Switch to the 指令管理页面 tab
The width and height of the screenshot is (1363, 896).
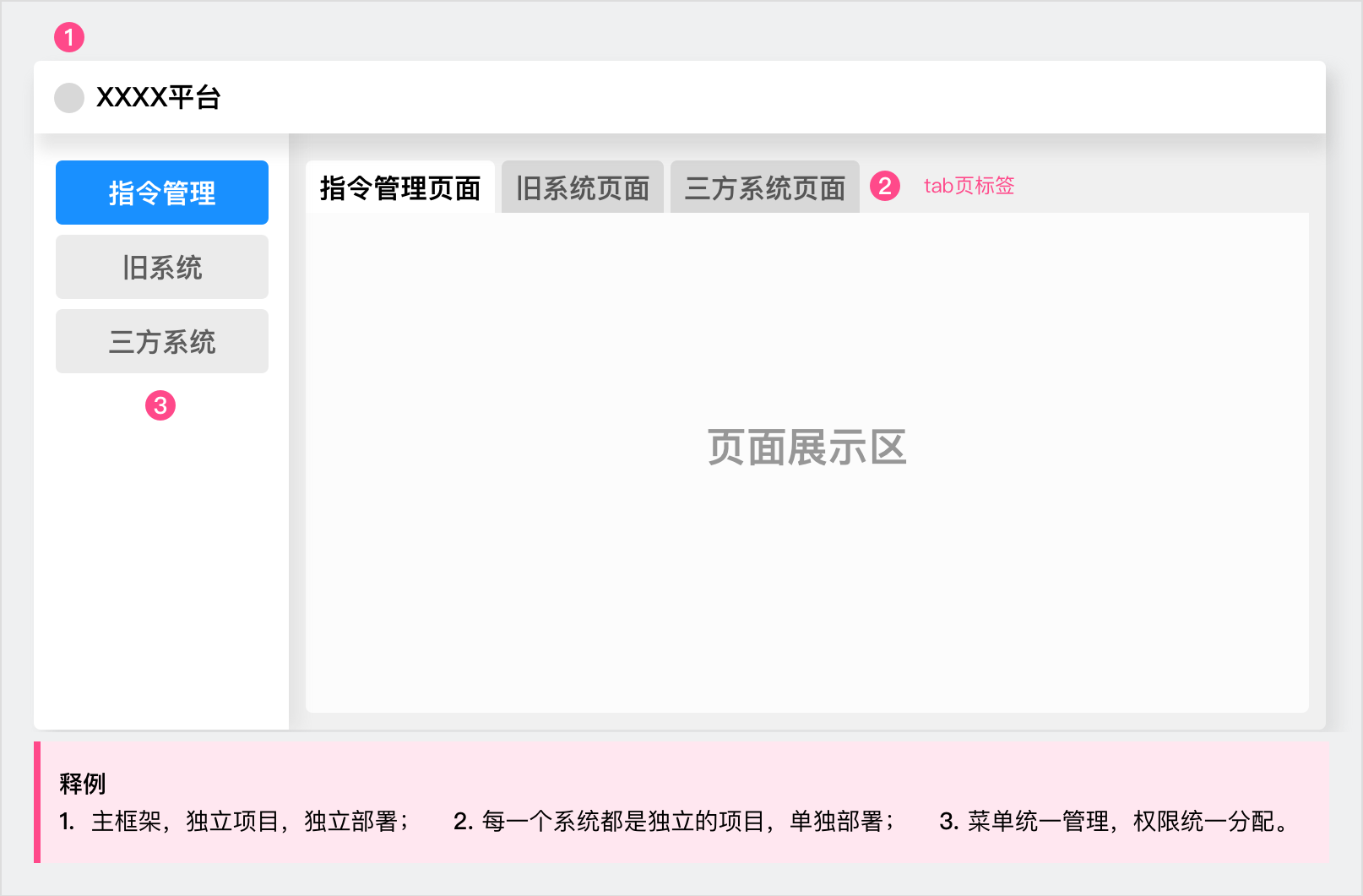[x=401, y=187]
